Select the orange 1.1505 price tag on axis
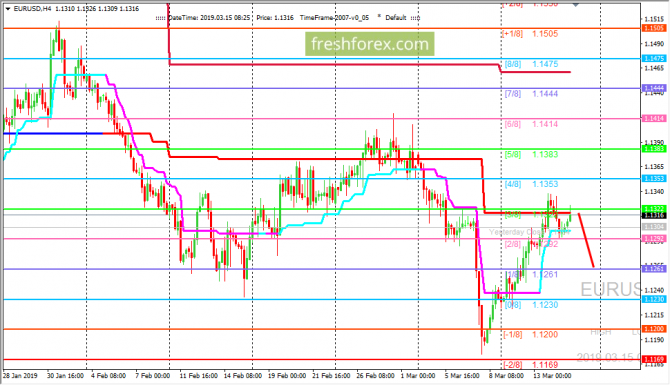 coord(654,28)
